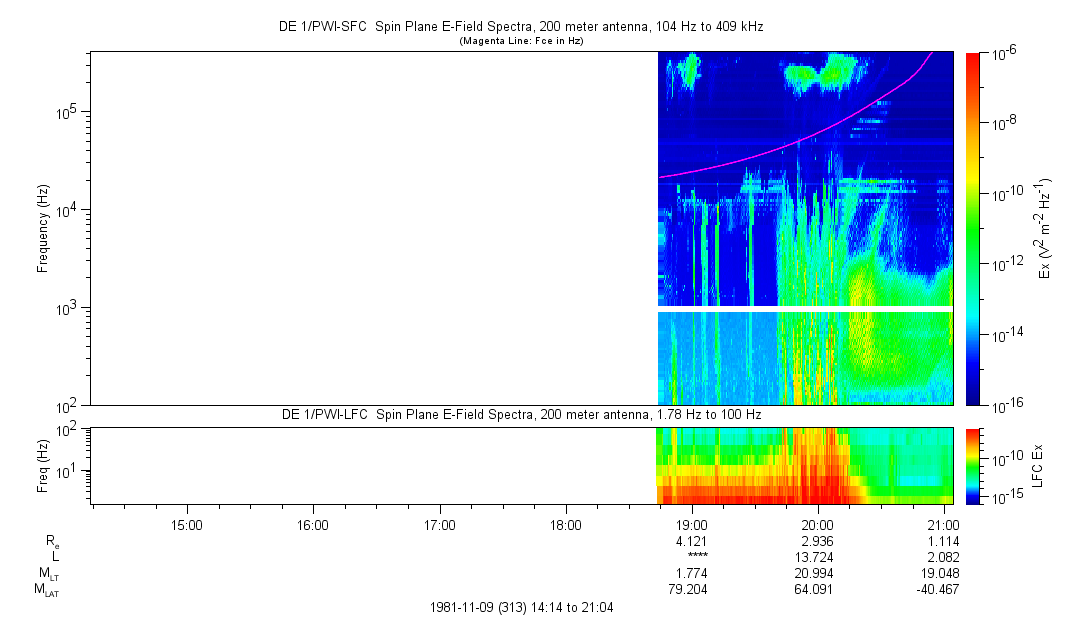Viewport: 1083px width, 620px height.
Task: Click the date range label 1981-11-09
Action: point(520,607)
